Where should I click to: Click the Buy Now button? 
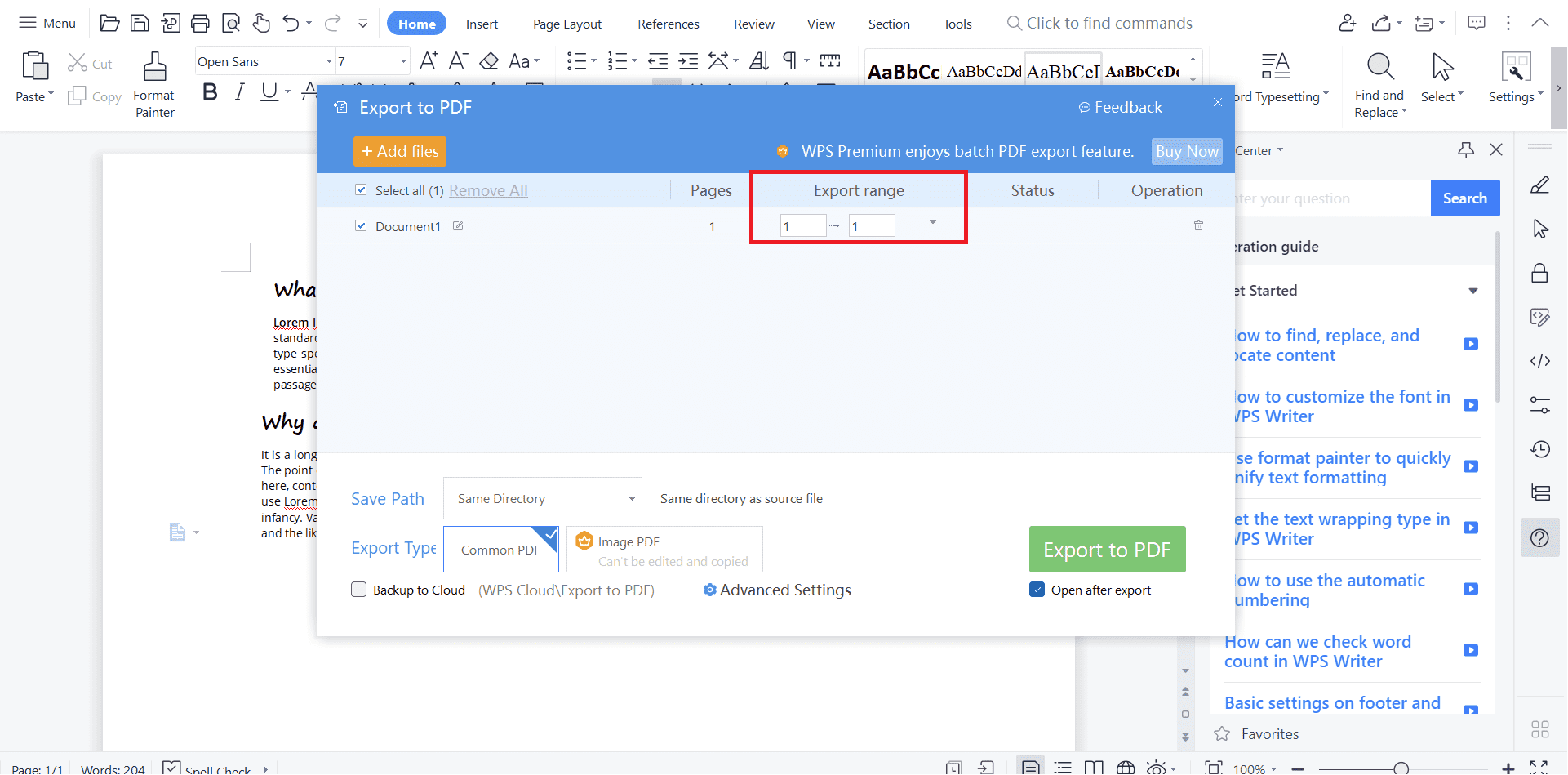click(x=1187, y=151)
